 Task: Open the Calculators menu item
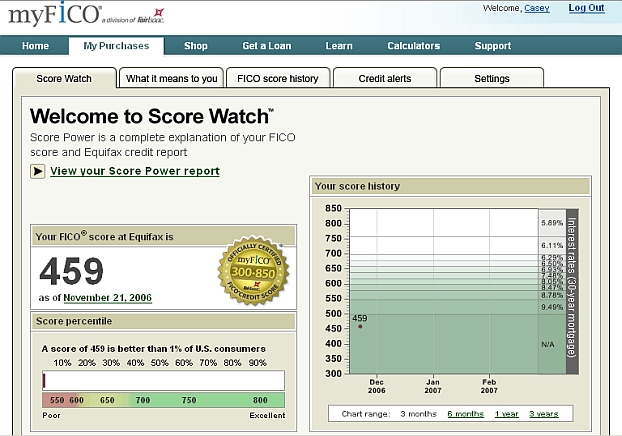413,46
